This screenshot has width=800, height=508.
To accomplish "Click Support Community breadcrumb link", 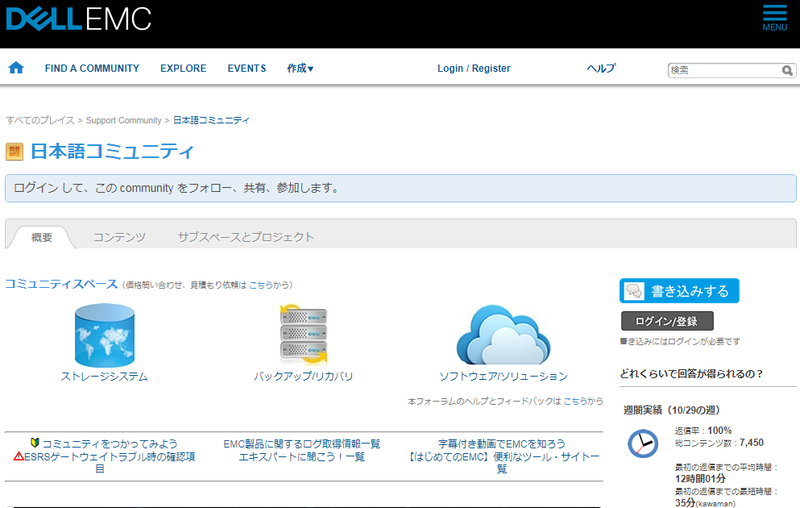I will click(123, 120).
